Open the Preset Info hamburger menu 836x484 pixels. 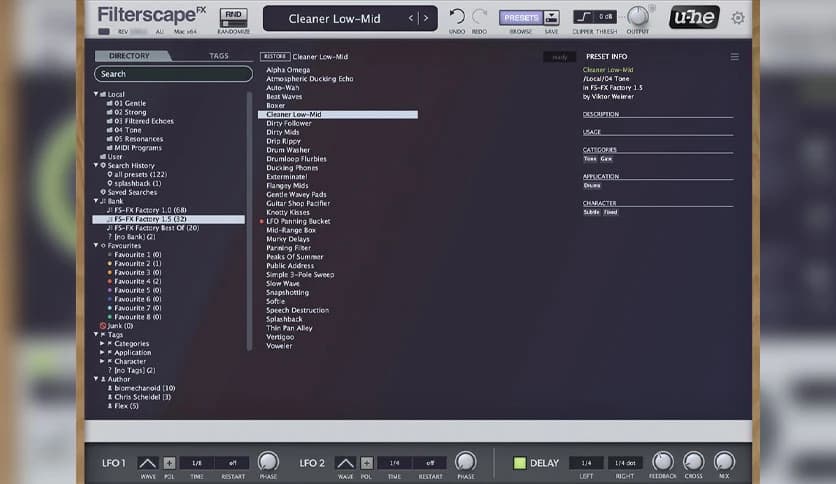coord(735,57)
